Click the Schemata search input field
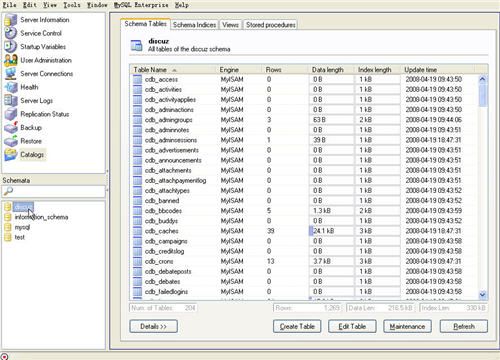The width and height of the screenshot is (500, 360). tap(54, 191)
